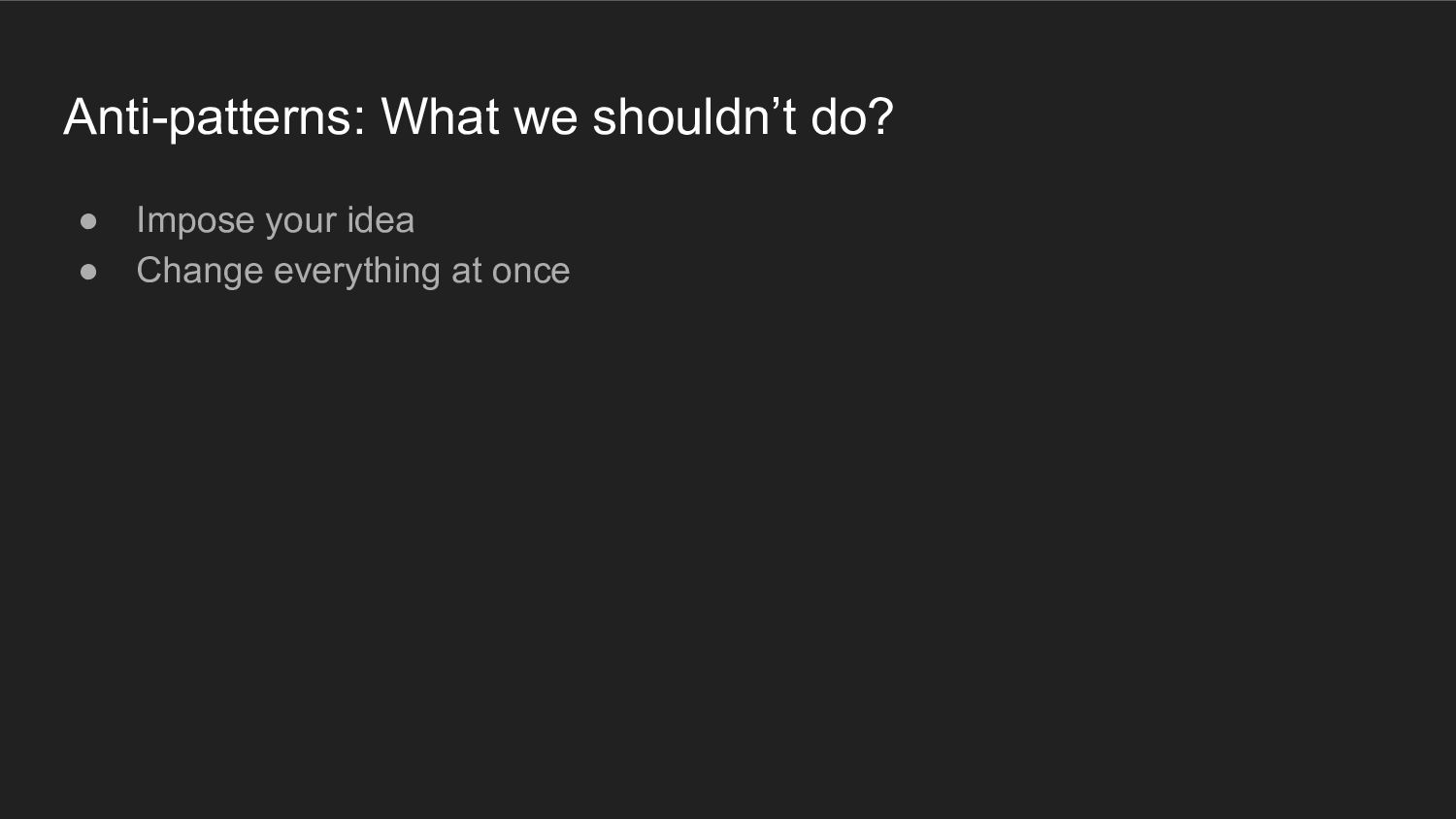This screenshot has height=819, width=1456.
Task: Click the word "shouldn't" in the title
Action: pyautogui.click(x=694, y=116)
